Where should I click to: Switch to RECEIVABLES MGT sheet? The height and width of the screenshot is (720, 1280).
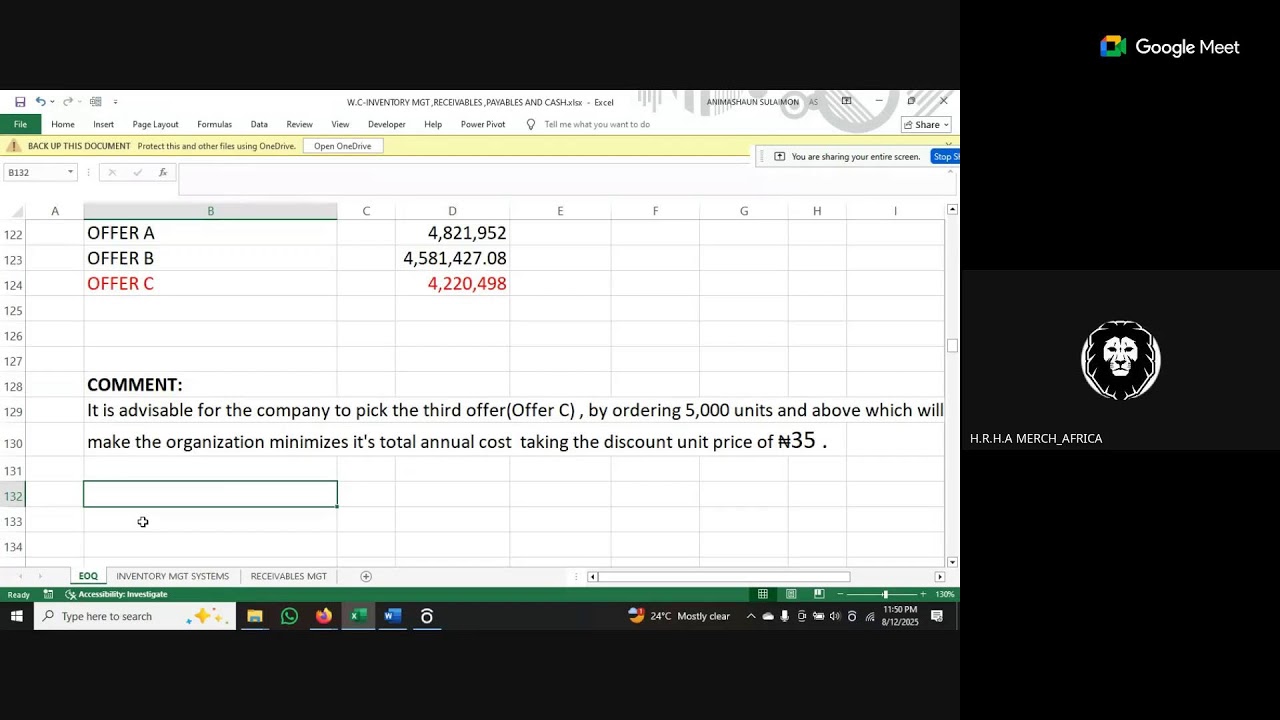pyautogui.click(x=288, y=576)
